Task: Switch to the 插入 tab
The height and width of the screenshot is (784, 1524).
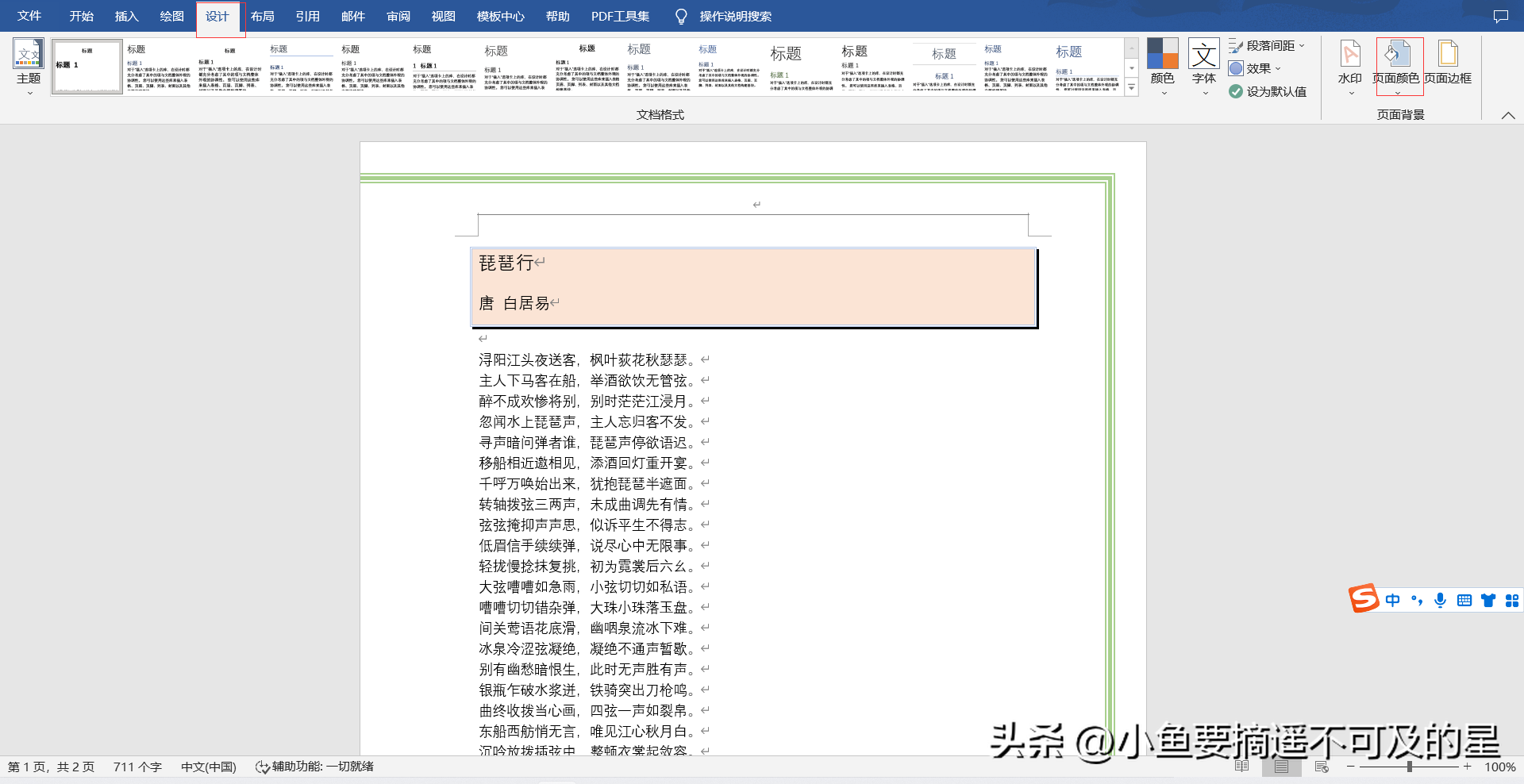Action: coord(126,16)
